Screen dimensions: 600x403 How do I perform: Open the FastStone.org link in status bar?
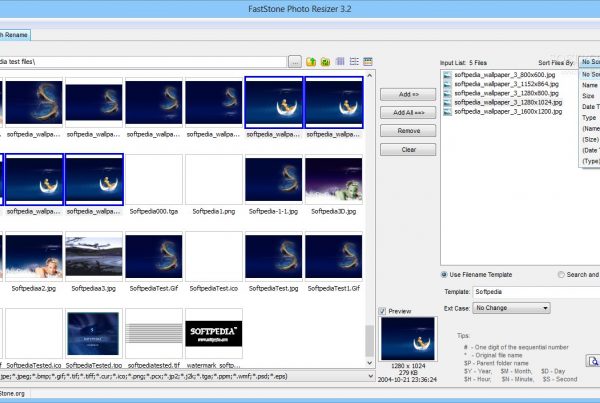click(x=12, y=393)
